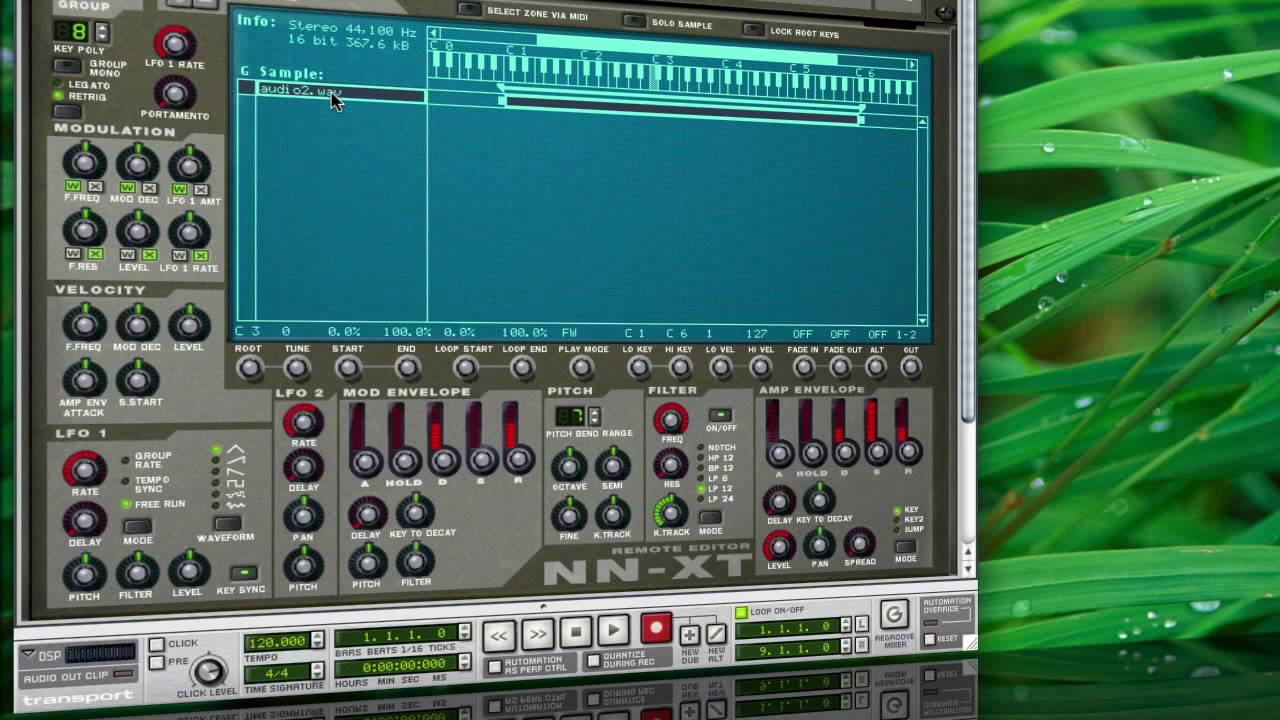The width and height of the screenshot is (1280, 720).
Task: Click the Group LFO 1 Rate knob
Action: coord(175,43)
